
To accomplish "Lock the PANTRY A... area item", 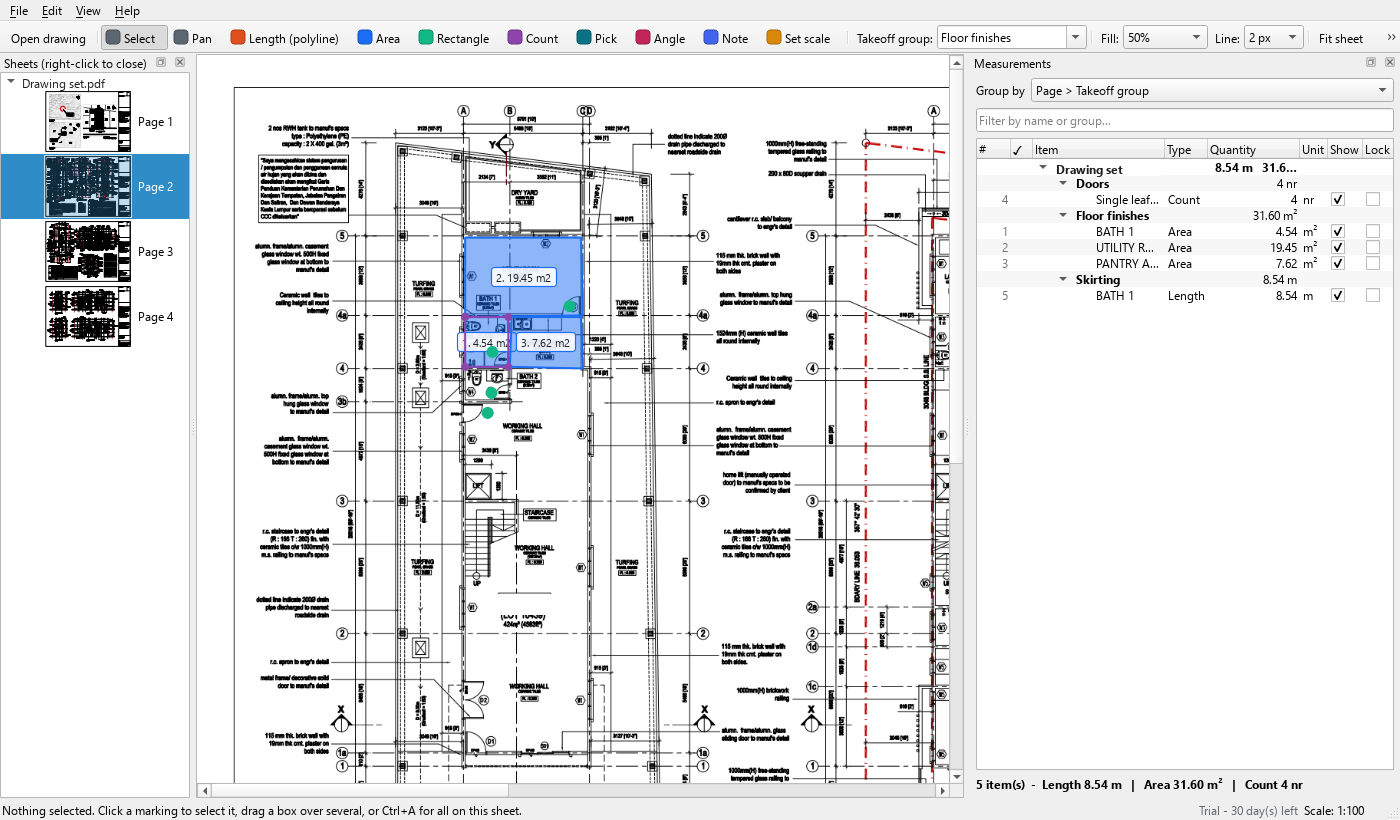I will click(x=1373, y=264).
